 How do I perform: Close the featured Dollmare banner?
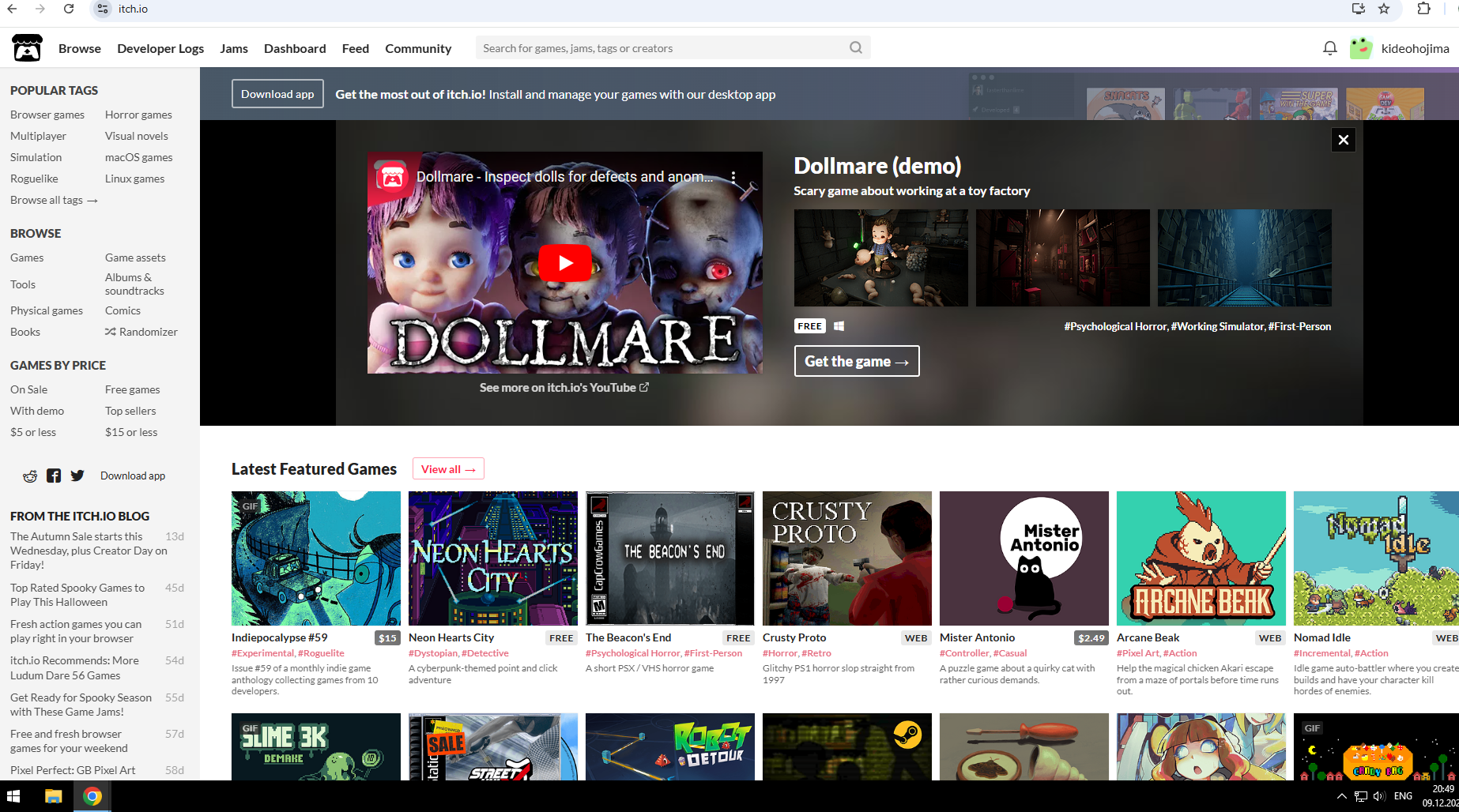(x=1343, y=140)
